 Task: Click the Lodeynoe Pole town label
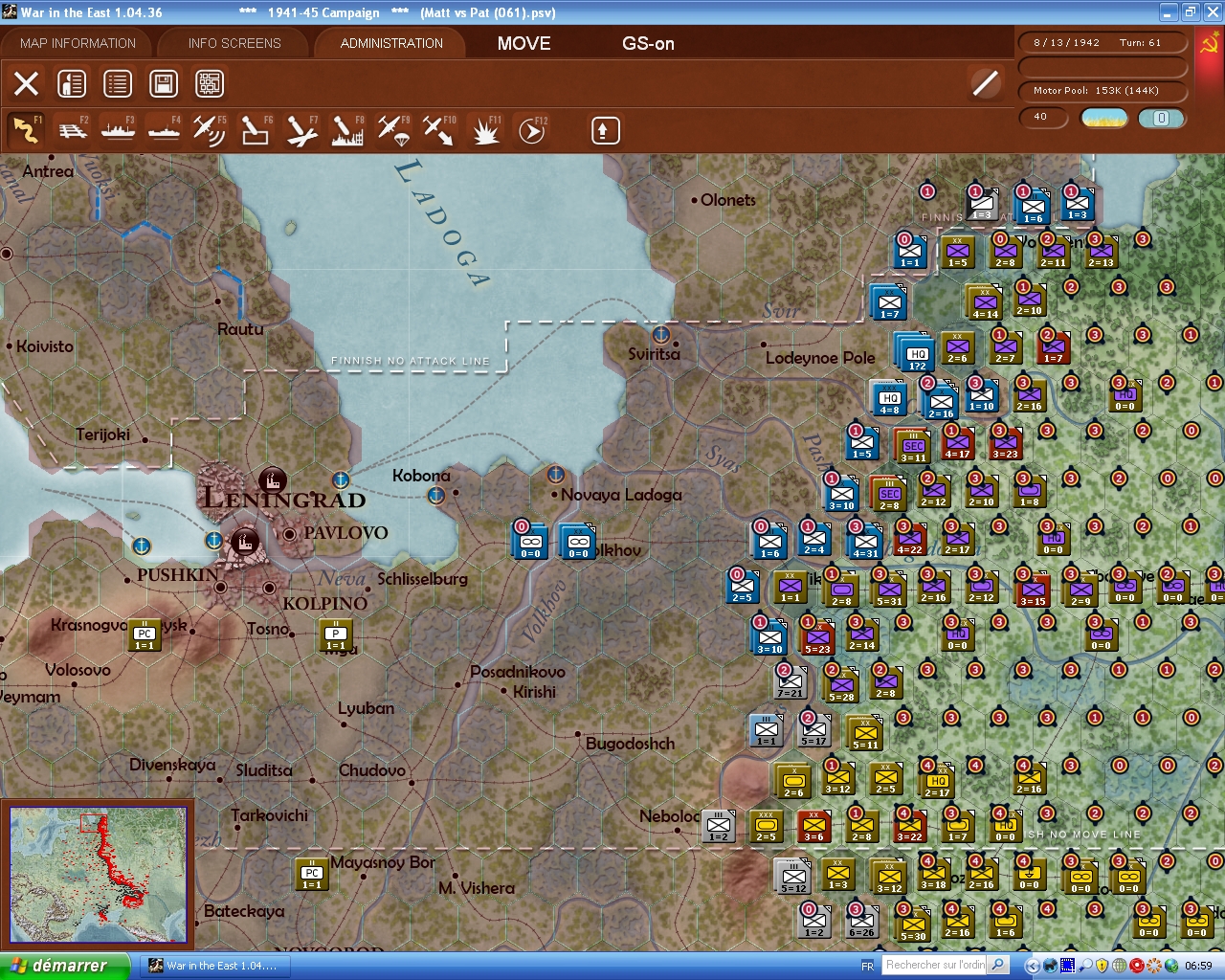click(x=820, y=358)
